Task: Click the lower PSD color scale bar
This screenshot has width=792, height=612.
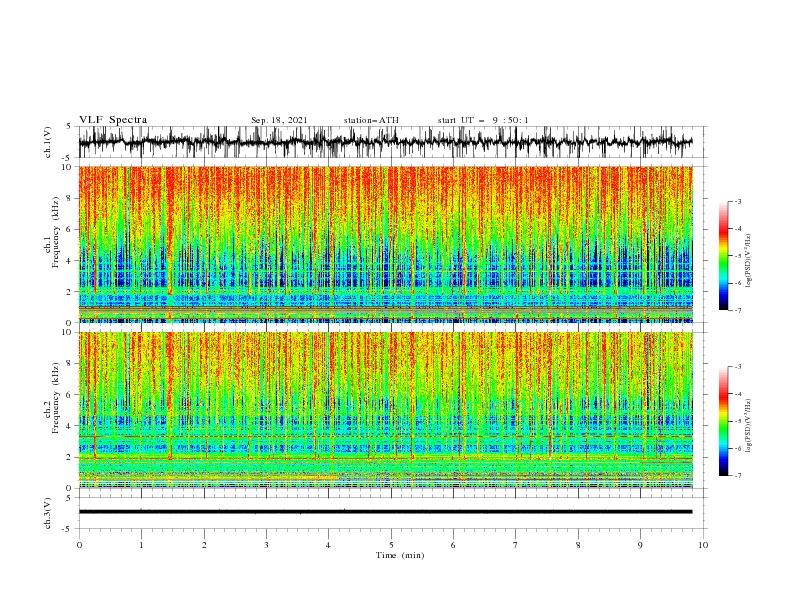Action: click(x=724, y=421)
